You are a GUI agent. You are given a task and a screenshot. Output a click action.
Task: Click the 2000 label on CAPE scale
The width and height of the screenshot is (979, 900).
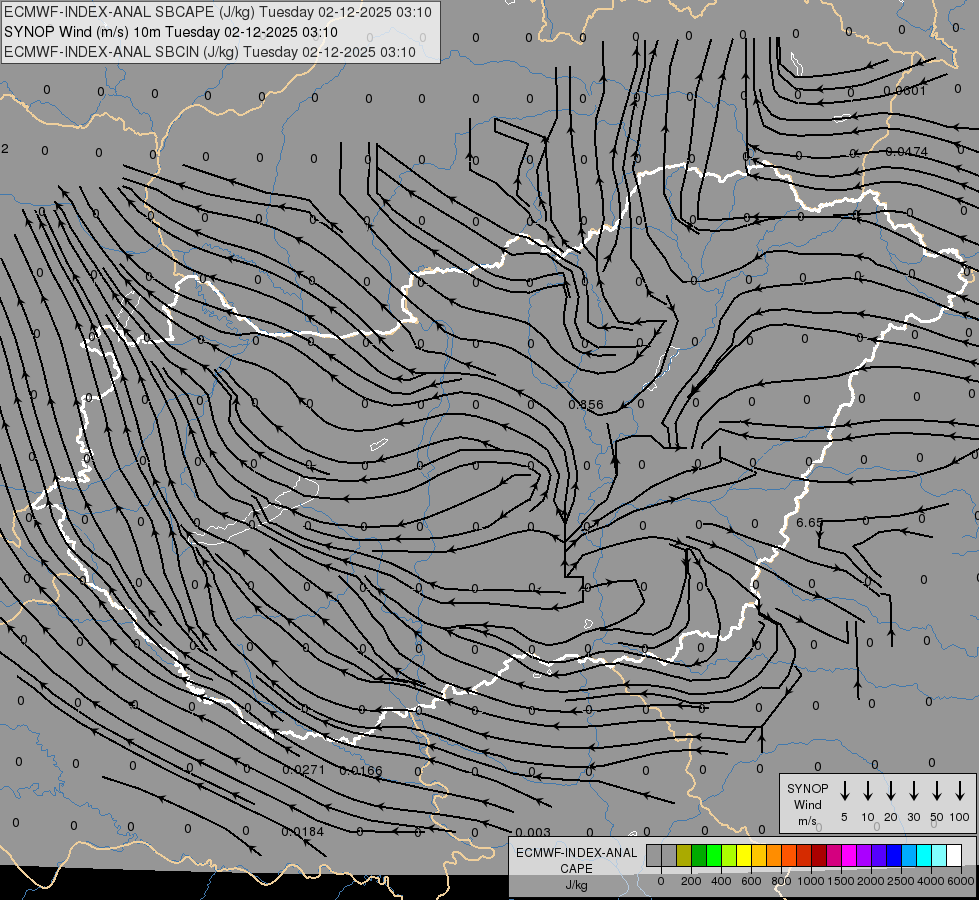tap(871, 881)
